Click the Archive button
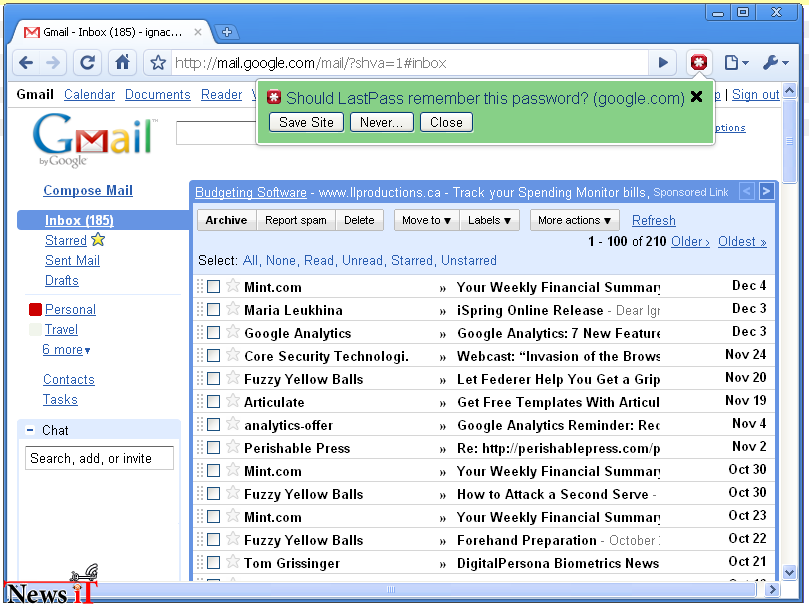This screenshot has width=809, height=607. pyautogui.click(x=226, y=220)
